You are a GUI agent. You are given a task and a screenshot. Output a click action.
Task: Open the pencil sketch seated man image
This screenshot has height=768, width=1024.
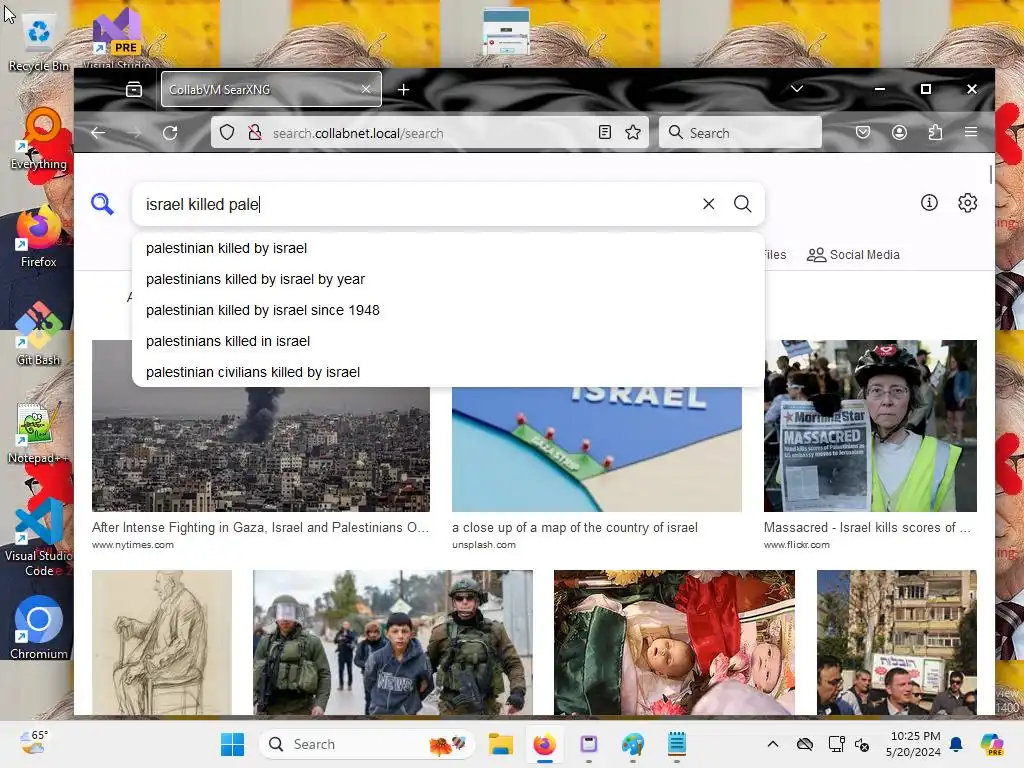(x=162, y=643)
